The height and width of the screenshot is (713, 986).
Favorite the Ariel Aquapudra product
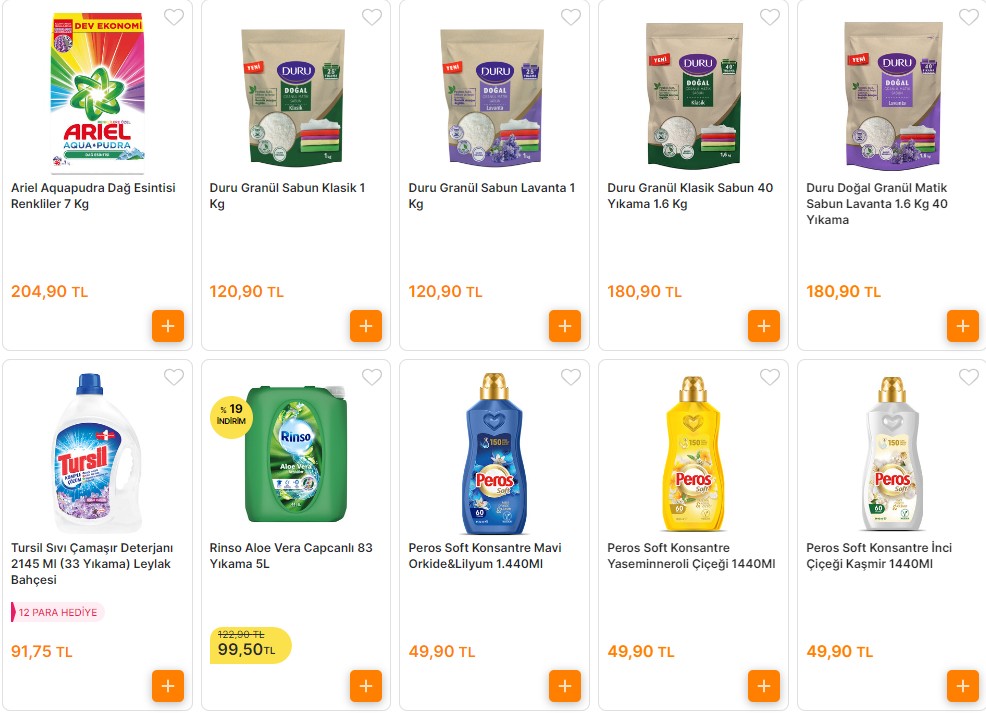pyautogui.click(x=174, y=17)
